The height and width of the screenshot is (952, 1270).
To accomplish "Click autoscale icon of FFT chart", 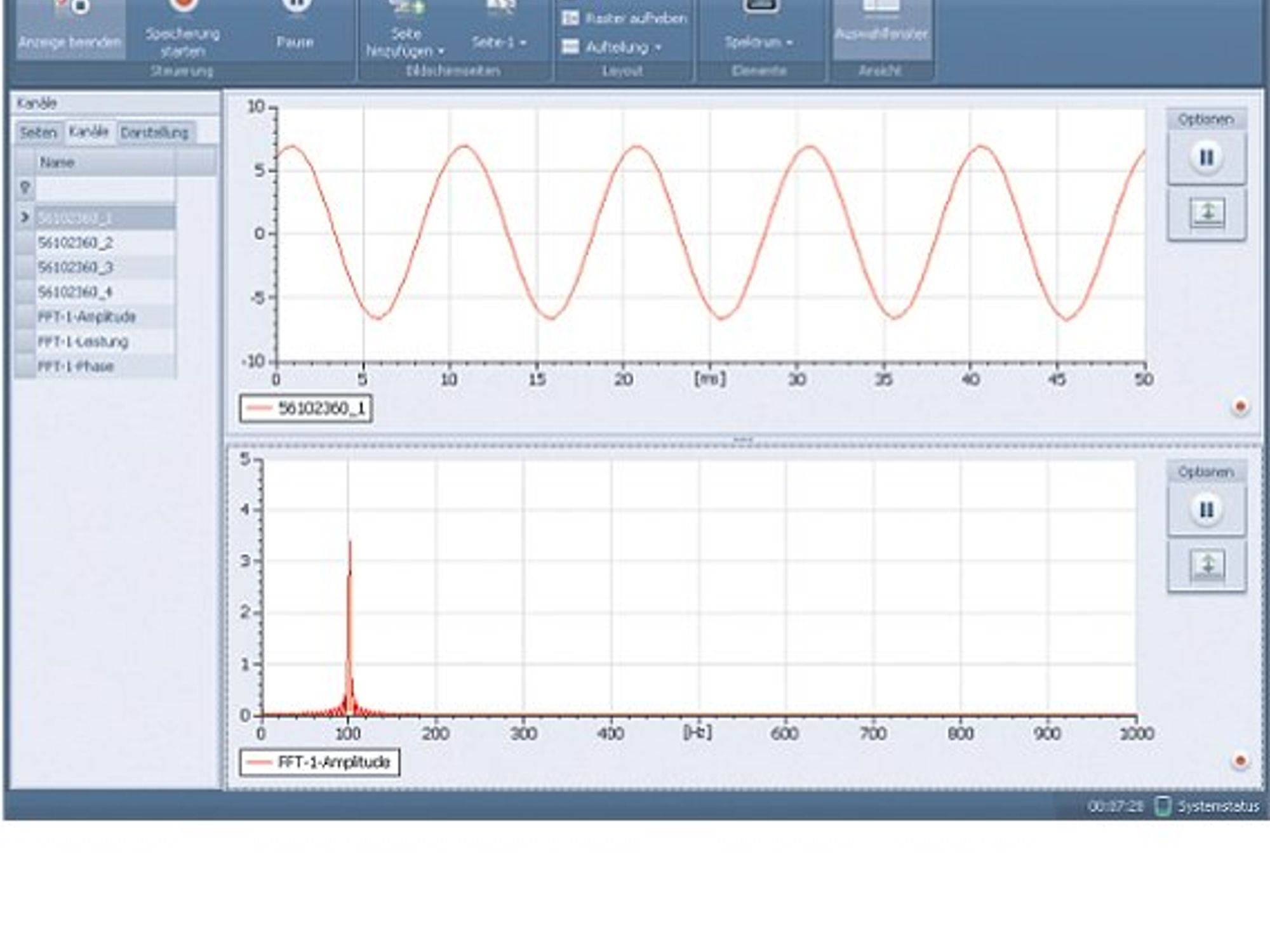I will coord(1206,565).
